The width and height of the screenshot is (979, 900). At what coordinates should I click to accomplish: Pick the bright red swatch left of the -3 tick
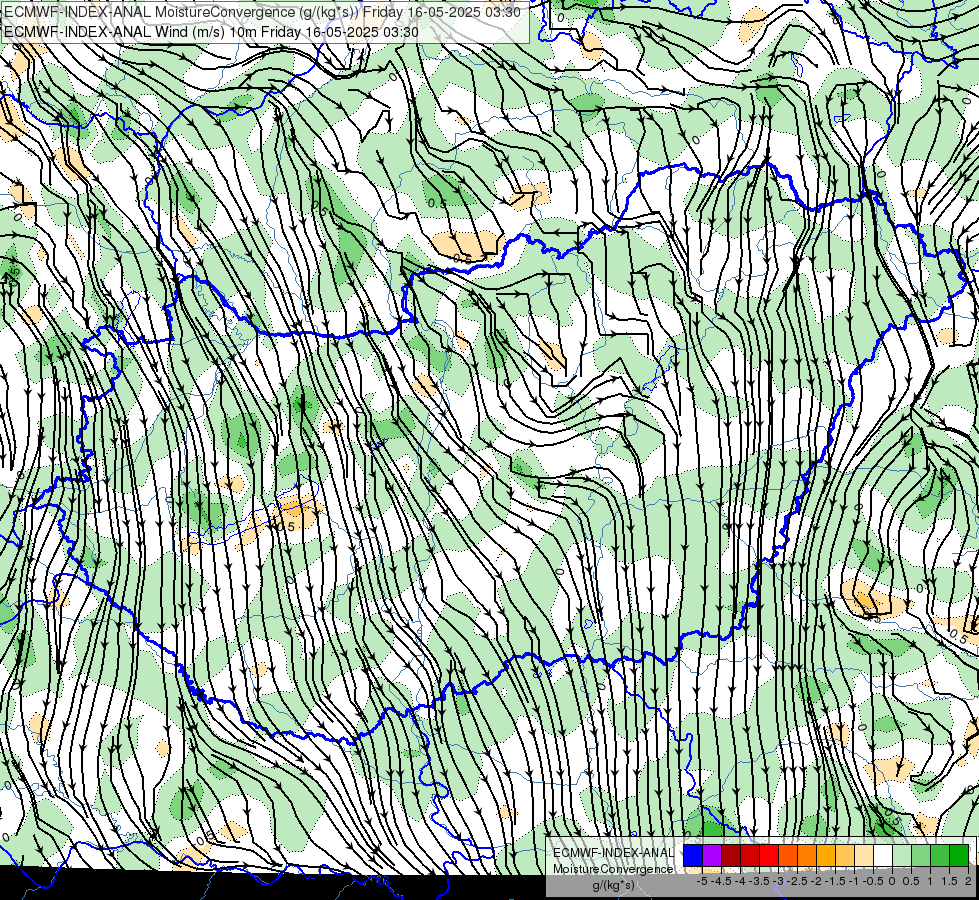769,855
